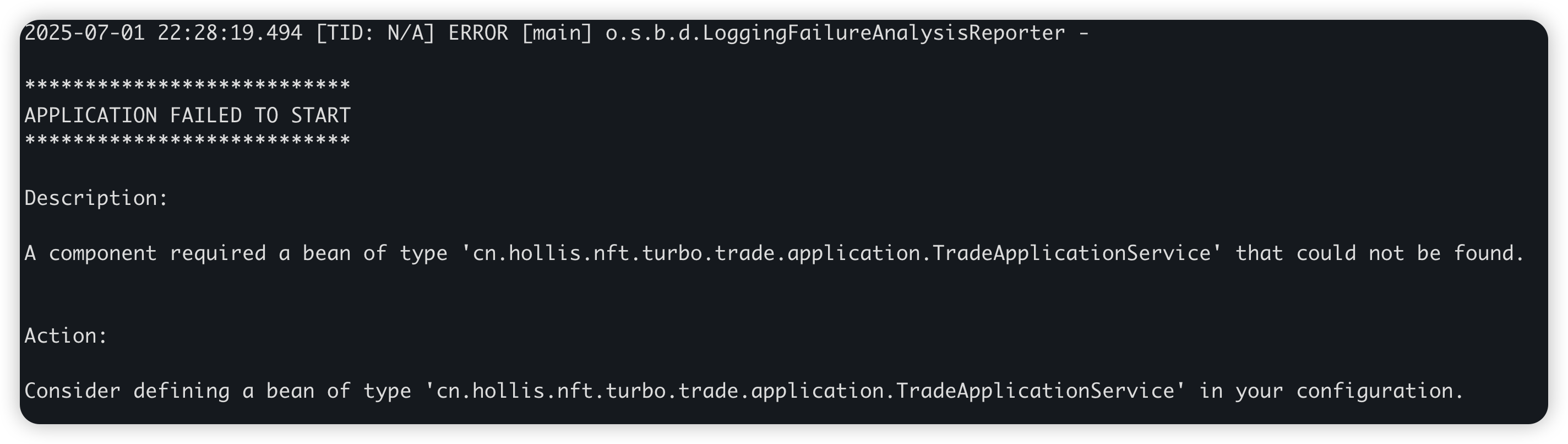This screenshot has width=1568, height=444.
Task: Select the ERROR log level word
Action: tap(478, 33)
